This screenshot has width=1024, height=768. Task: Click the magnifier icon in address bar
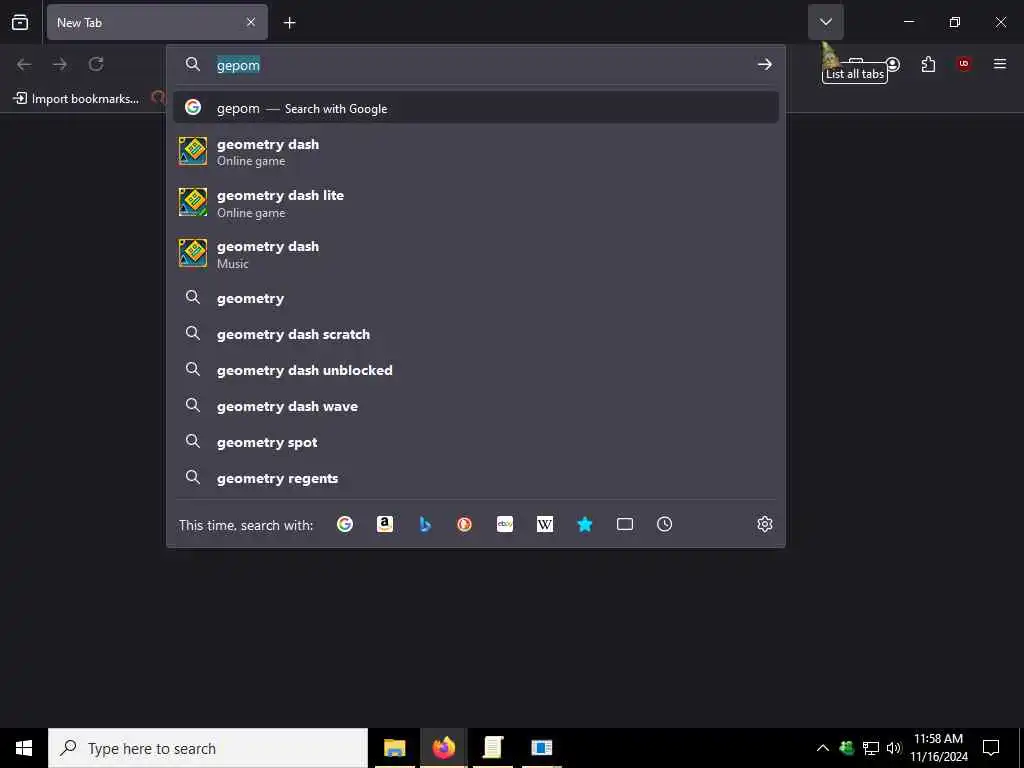pyautogui.click(x=193, y=64)
